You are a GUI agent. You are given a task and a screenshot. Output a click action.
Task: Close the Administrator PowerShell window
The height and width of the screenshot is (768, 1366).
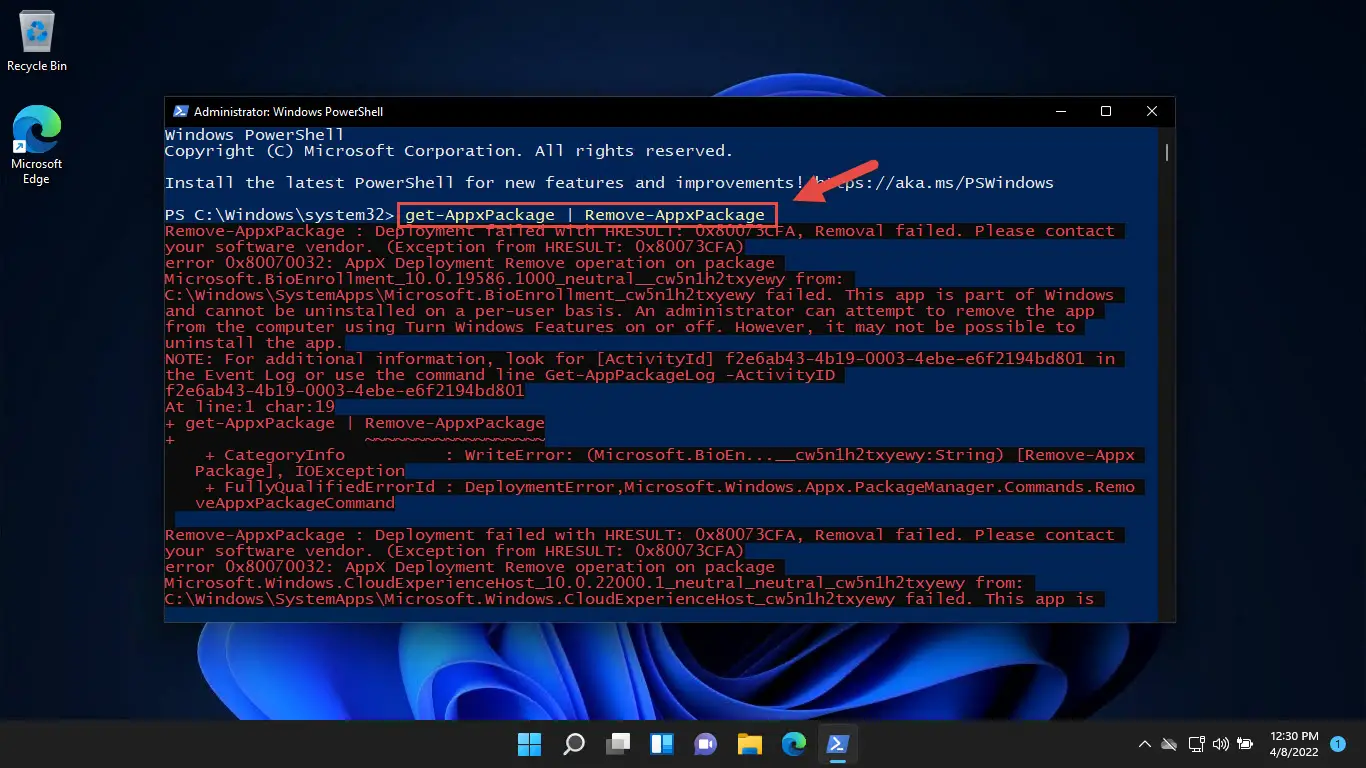1152,111
